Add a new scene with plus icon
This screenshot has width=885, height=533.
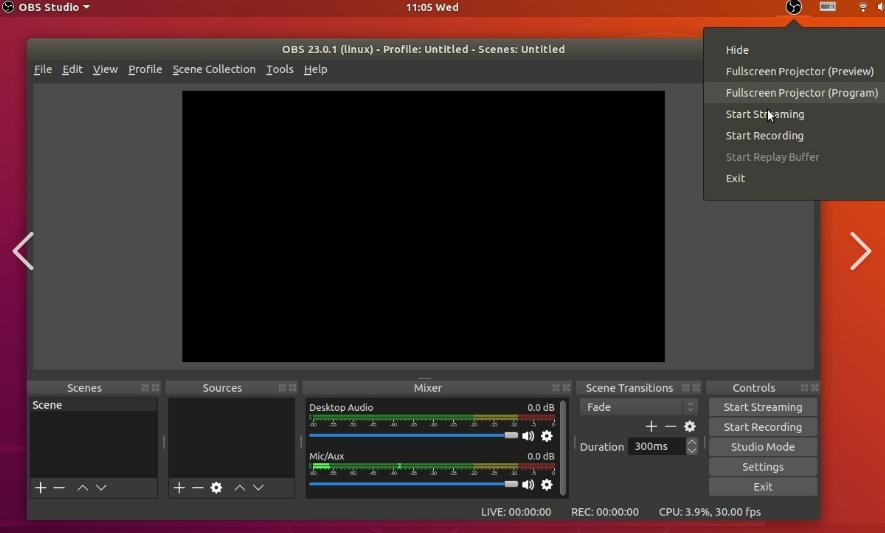pyautogui.click(x=41, y=488)
